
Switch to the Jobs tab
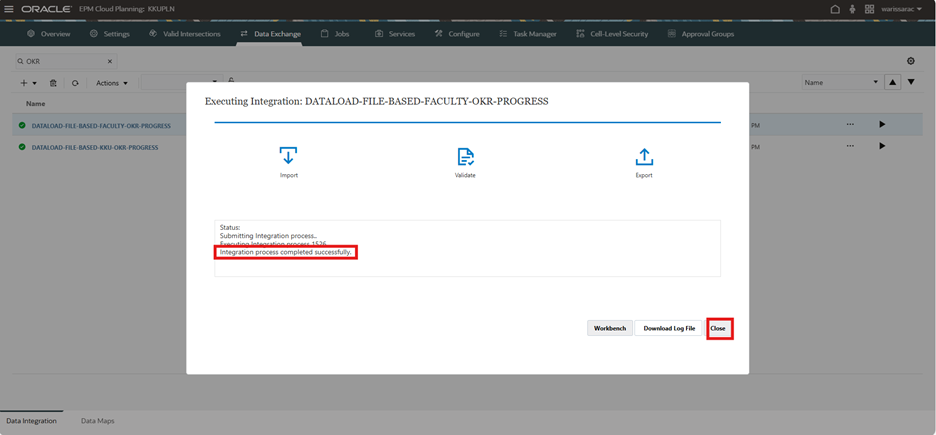[335, 34]
